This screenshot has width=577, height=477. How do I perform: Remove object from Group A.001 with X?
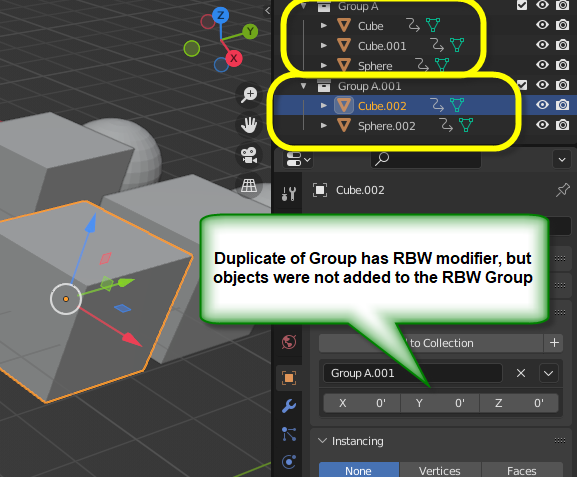[521, 373]
